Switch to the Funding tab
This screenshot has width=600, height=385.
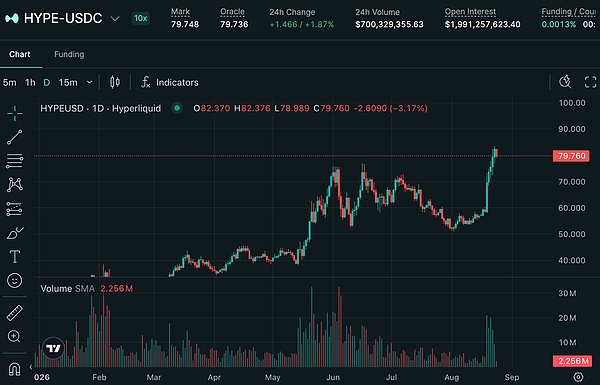click(69, 54)
